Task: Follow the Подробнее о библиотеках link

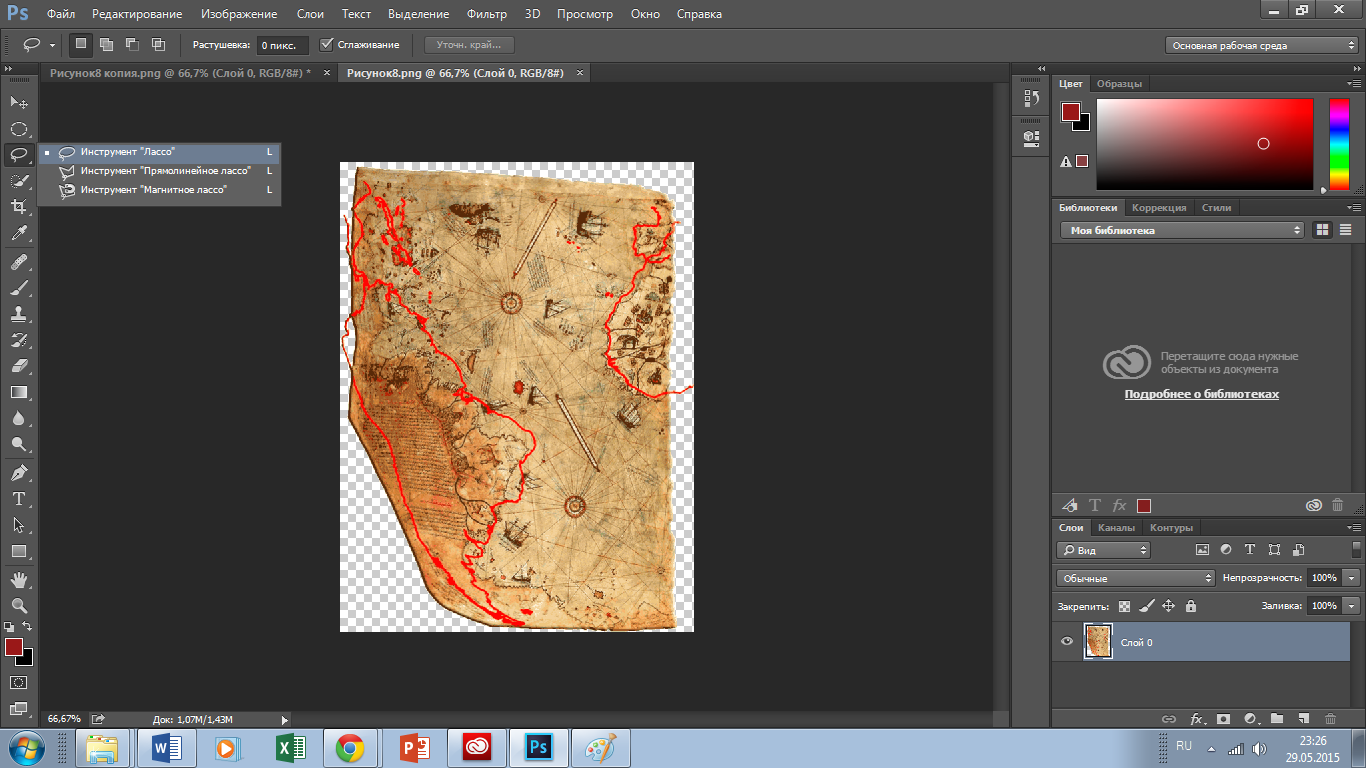Action: pos(1201,394)
